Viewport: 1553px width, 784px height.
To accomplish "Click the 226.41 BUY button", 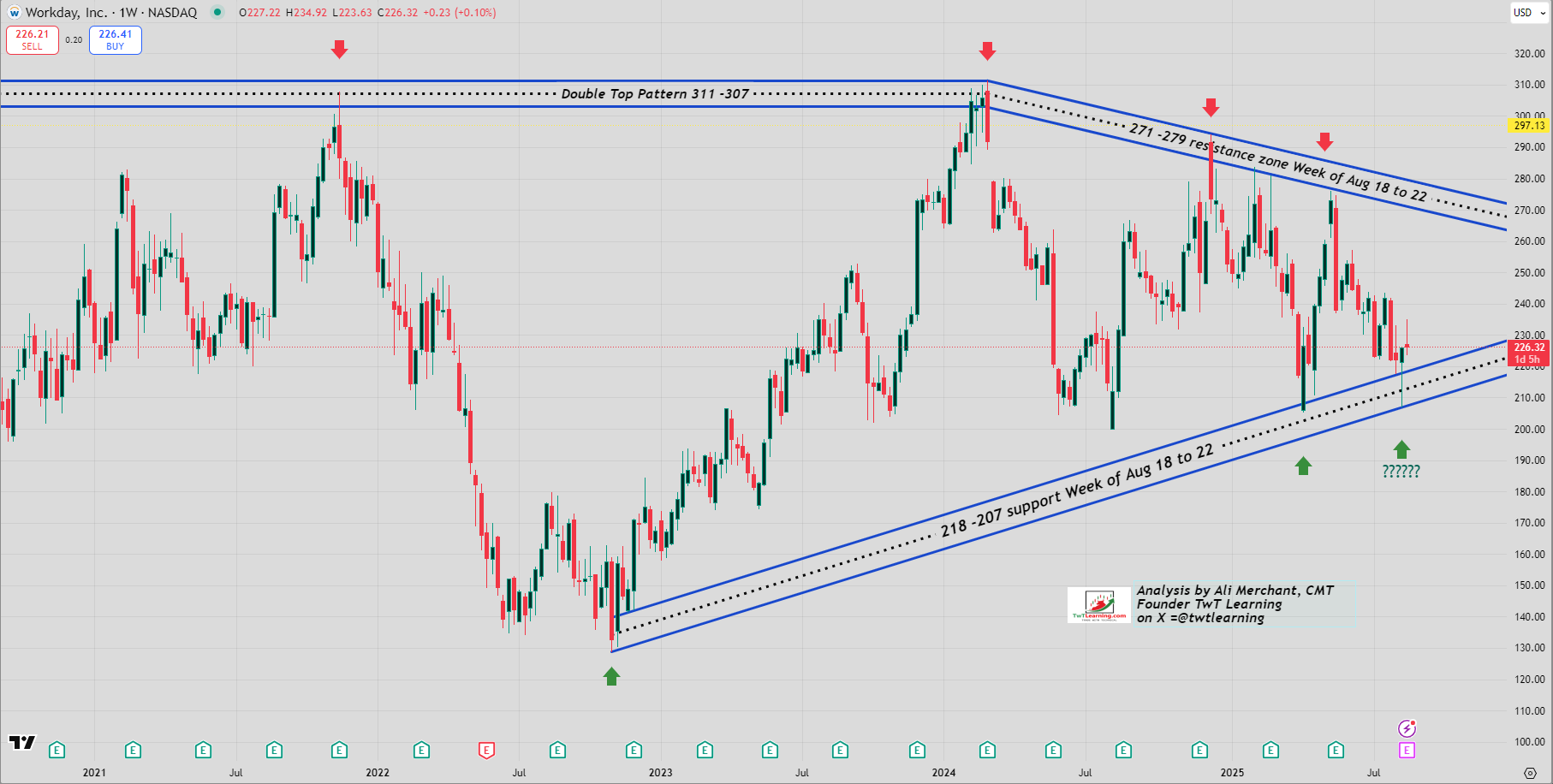I will pyautogui.click(x=116, y=40).
